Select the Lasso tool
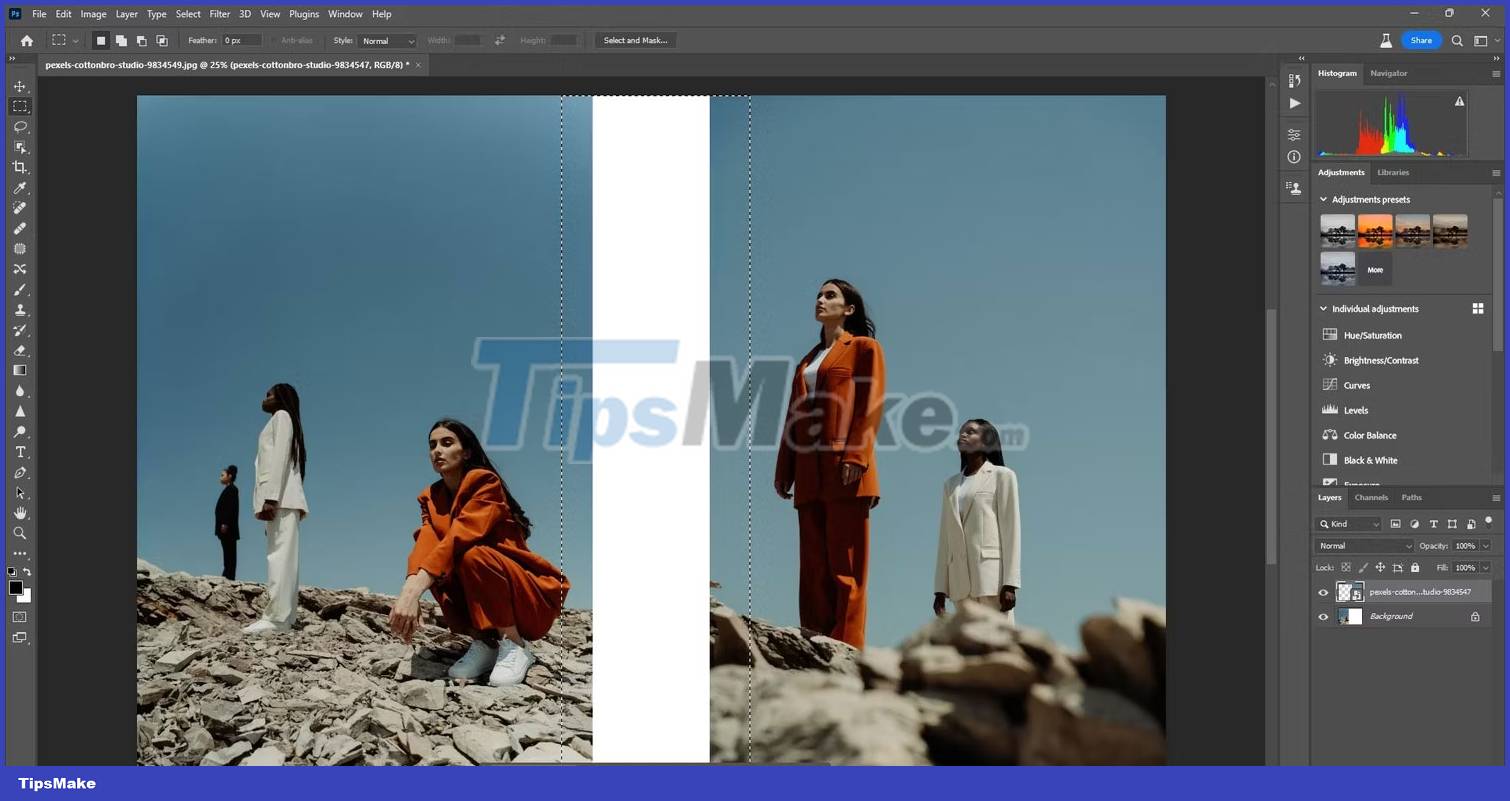 coord(19,127)
